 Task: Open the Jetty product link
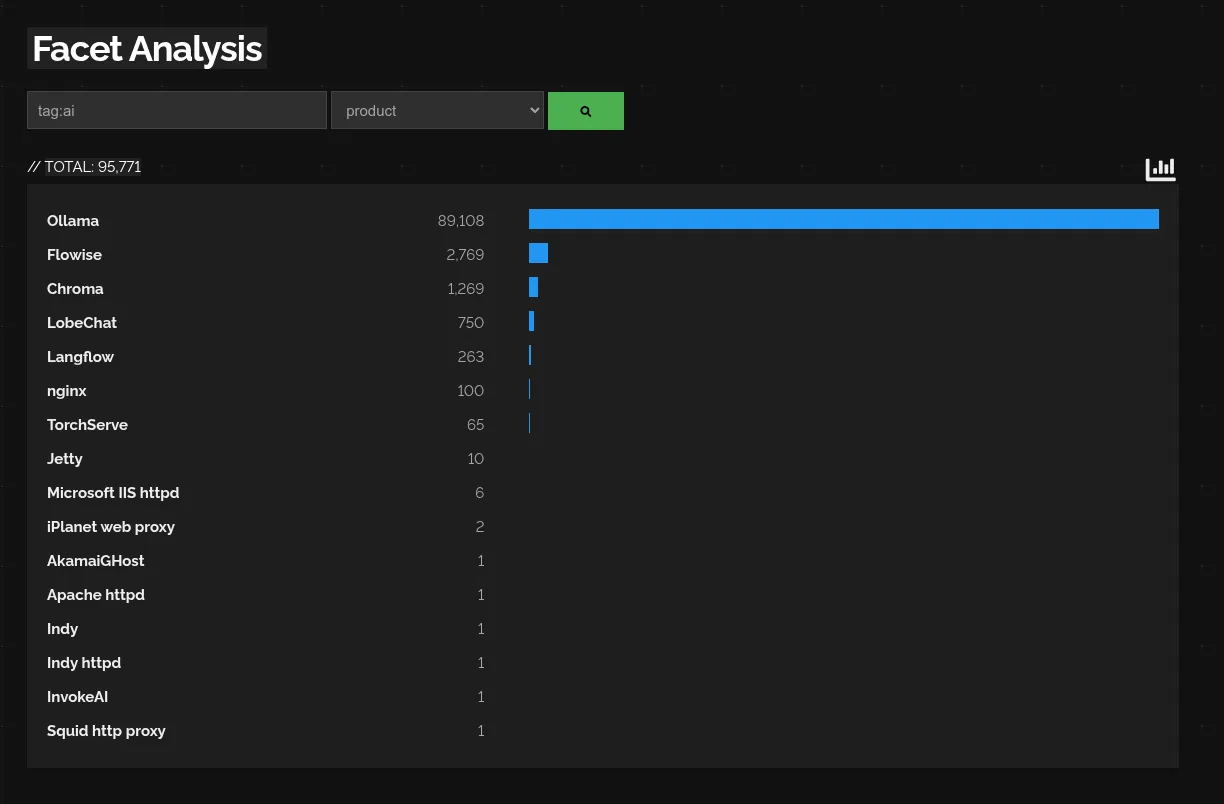(64, 459)
